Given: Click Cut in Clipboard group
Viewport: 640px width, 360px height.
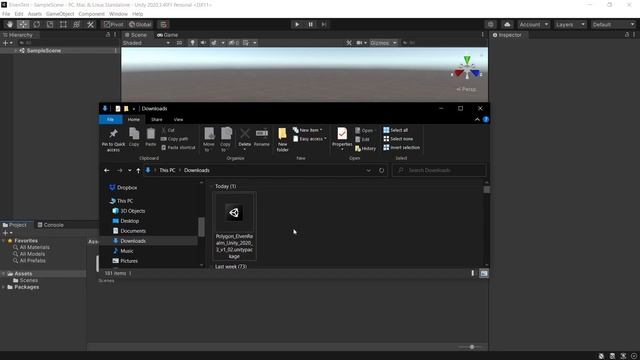Looking at the screenshot, I should point(168,130).
